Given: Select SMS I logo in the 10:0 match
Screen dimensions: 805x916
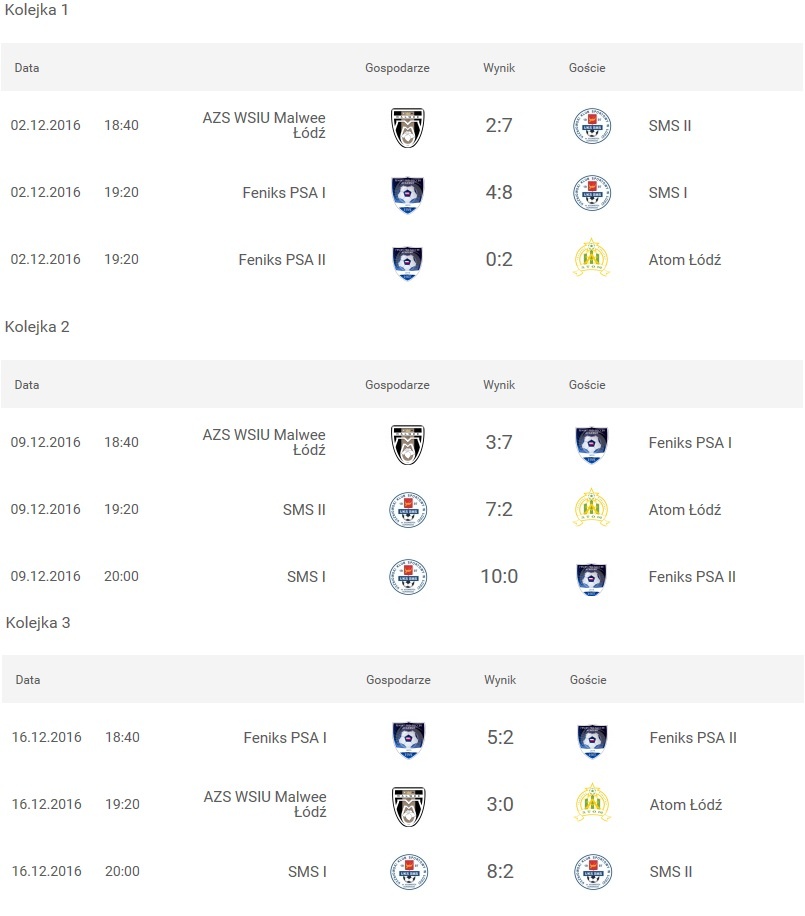Looking at the screenshot, I should pos(408,577).
